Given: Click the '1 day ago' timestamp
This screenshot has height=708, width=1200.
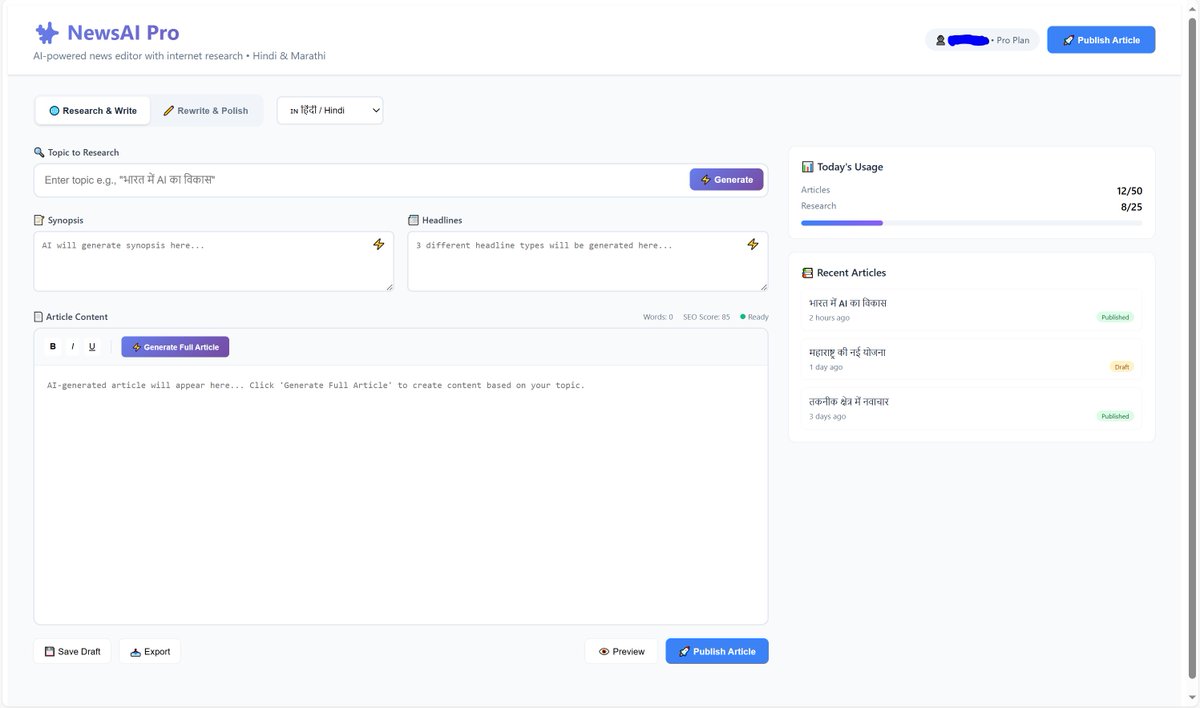Looking at the screenshot, I should coord(825,367).
